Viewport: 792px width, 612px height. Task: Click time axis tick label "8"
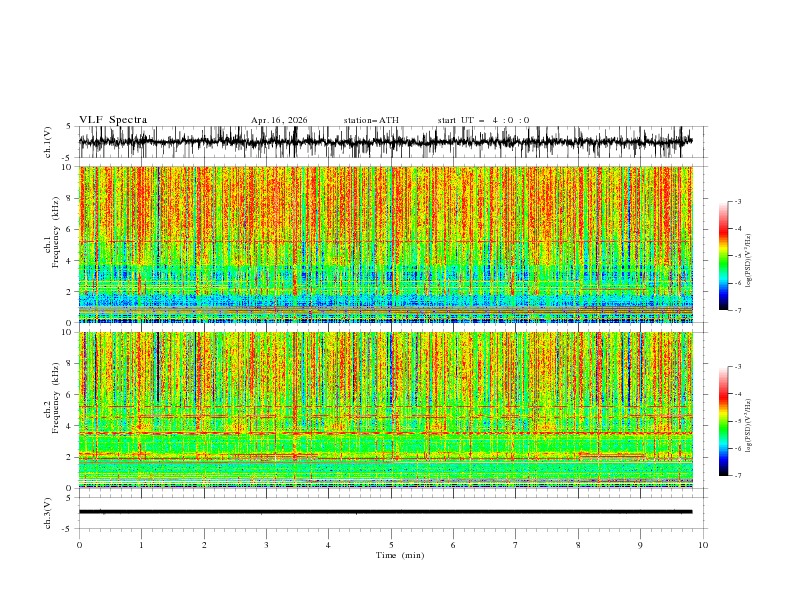(x=578, y=545)
